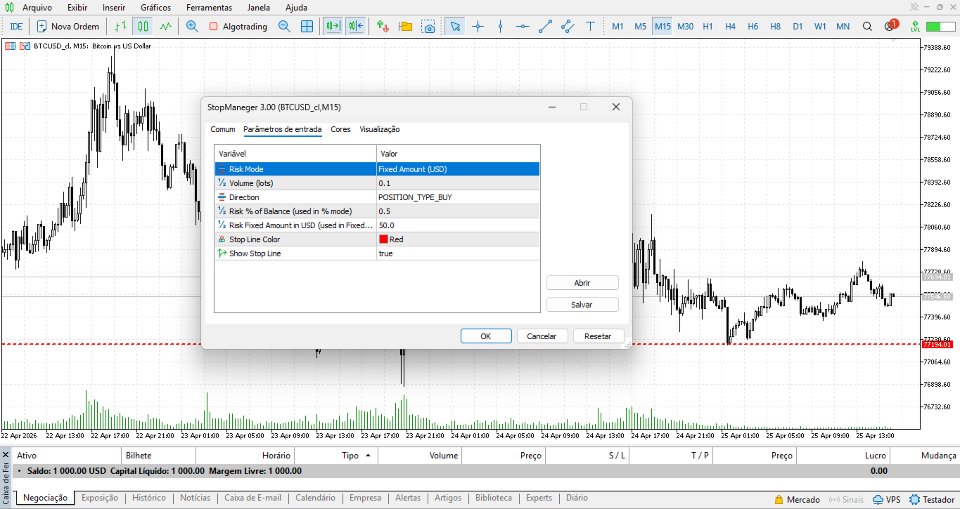
Task: Open account notifications icon with badge
Action: click(x=891, y=26)
